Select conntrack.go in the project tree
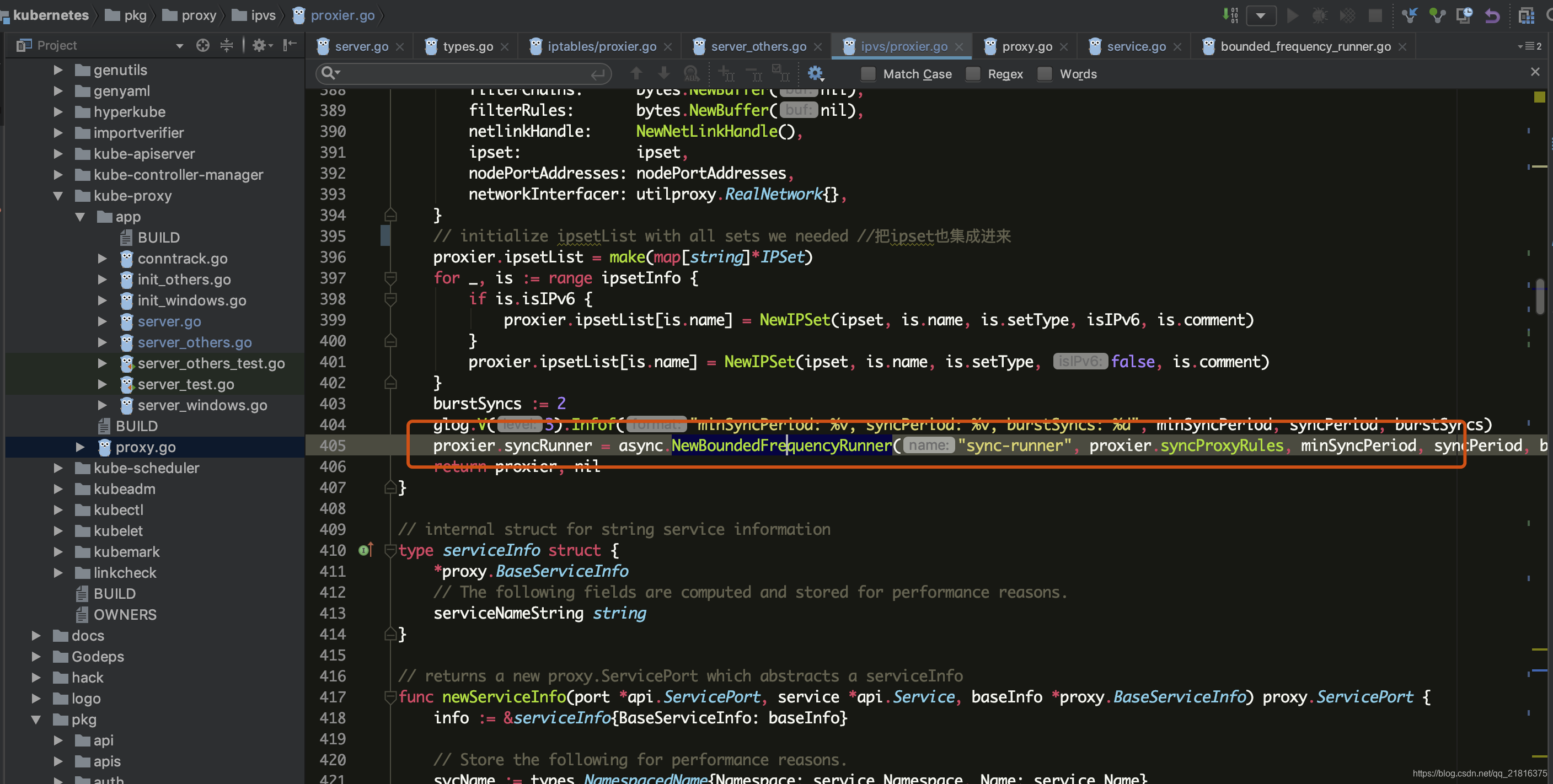 [182, 259]
